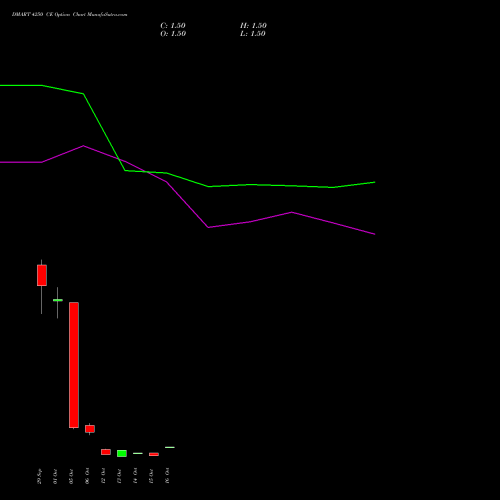Click the 06 Oct date label
The image size is (500, 500).
(87, 476)
